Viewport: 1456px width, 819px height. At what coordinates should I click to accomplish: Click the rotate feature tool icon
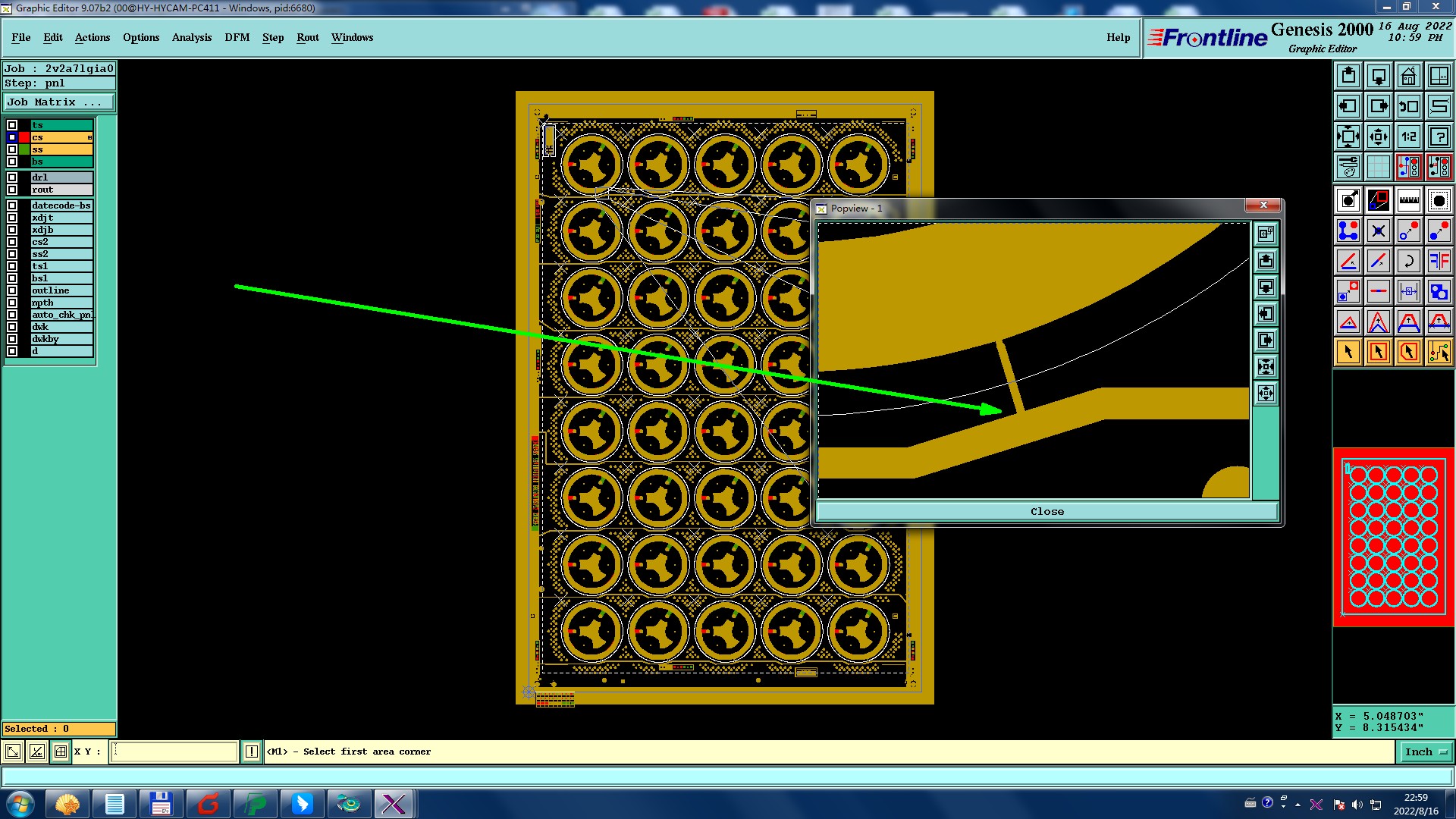[1408, 261]
